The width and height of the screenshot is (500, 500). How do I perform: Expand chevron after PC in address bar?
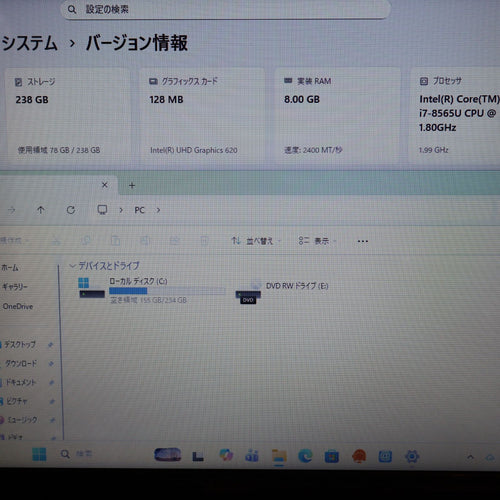tap(158, 210)
